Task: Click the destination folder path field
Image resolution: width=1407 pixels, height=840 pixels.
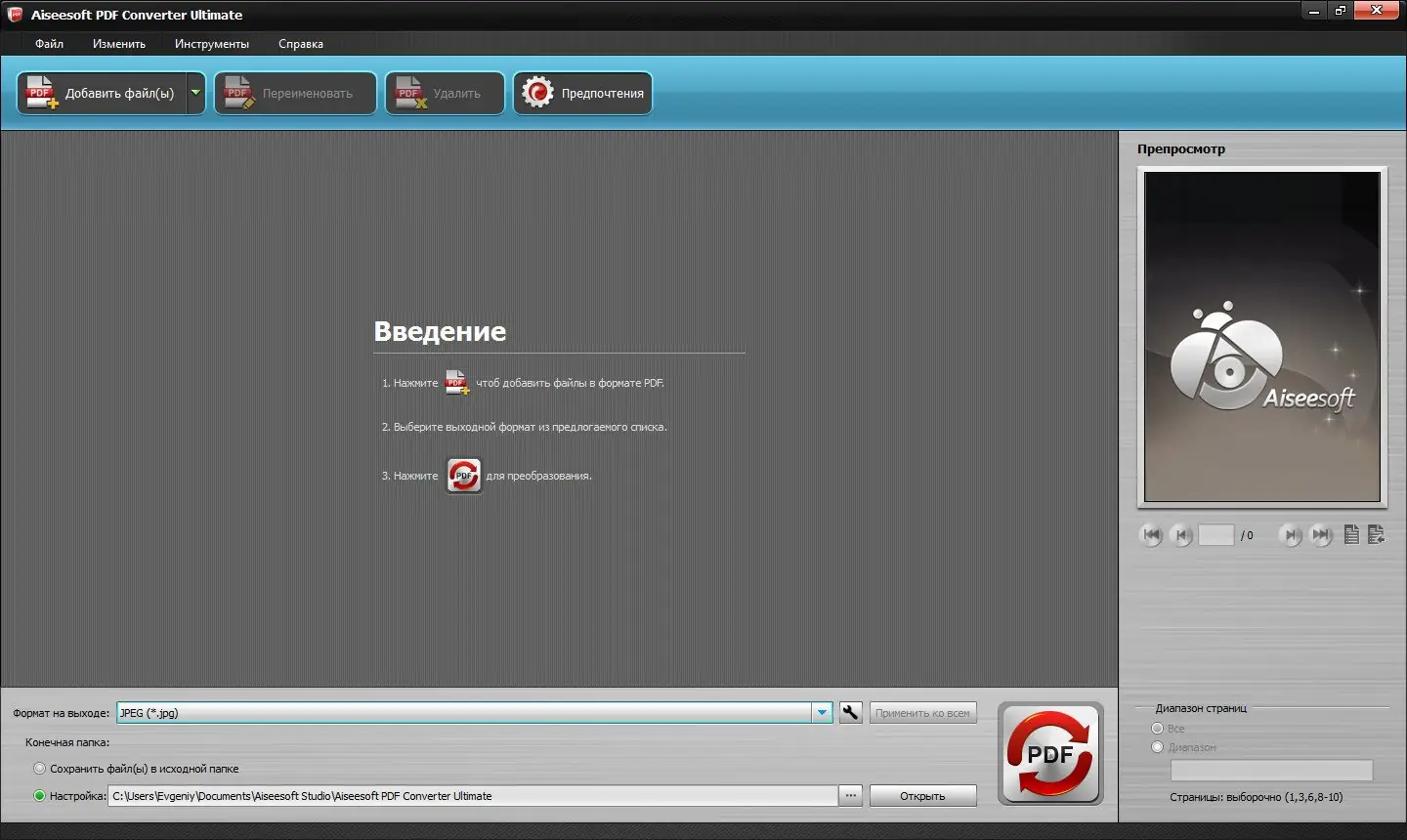Action: [473, 796]
